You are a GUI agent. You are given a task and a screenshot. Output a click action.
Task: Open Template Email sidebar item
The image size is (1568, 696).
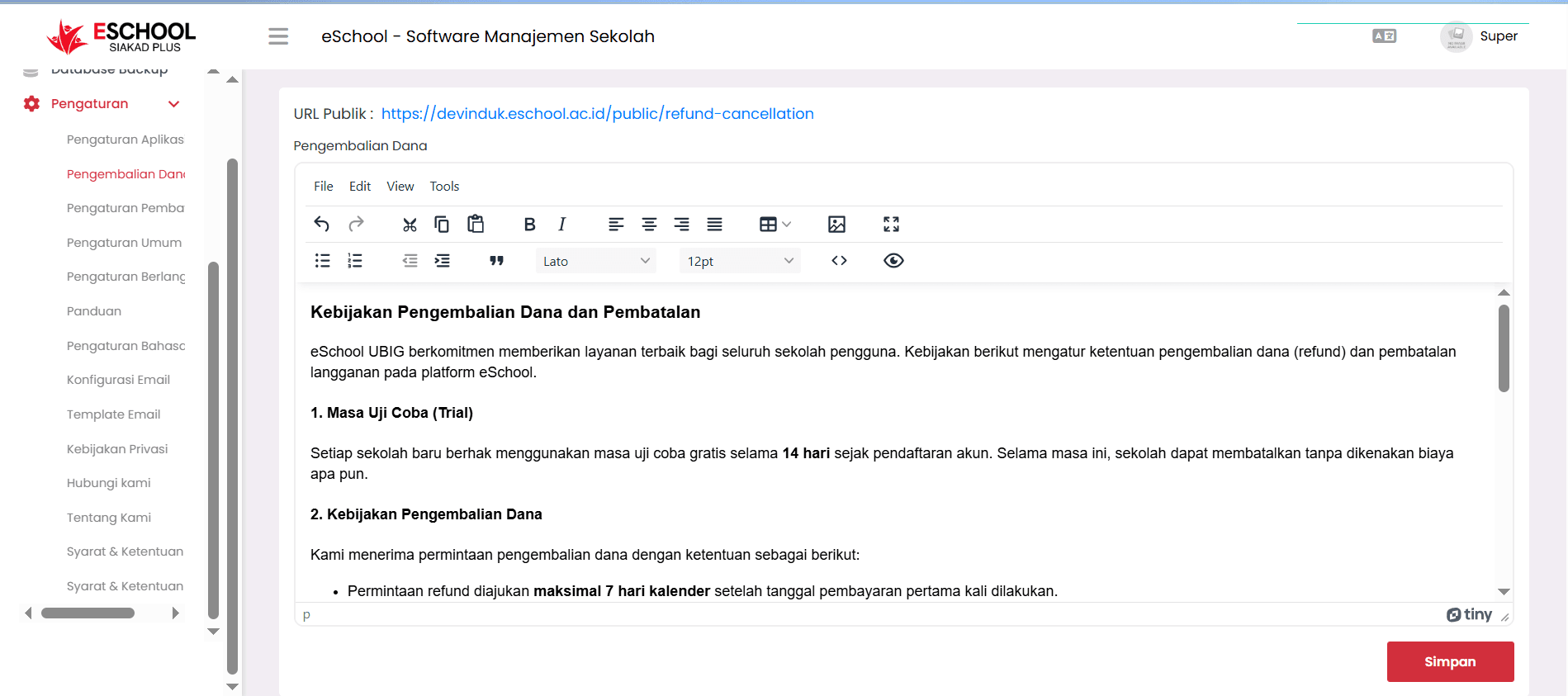click(x=113, y=414)
